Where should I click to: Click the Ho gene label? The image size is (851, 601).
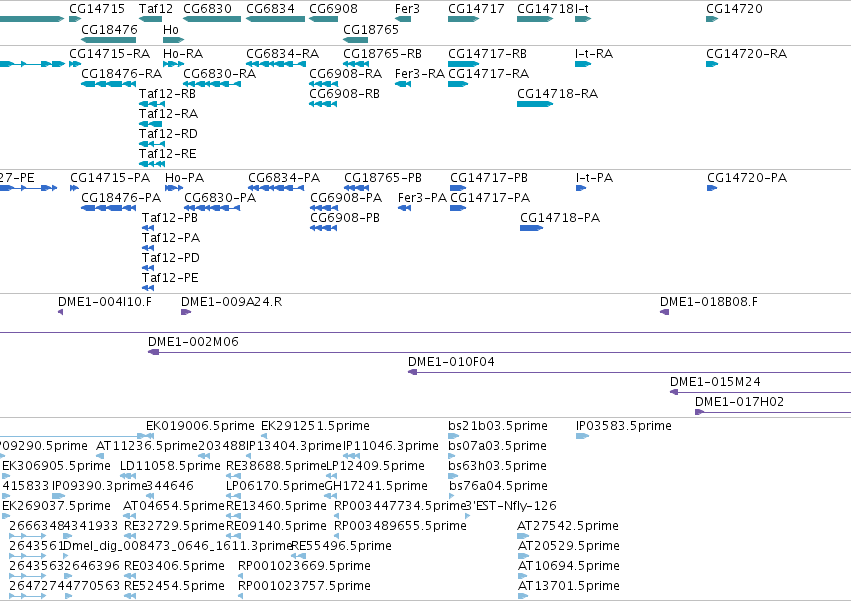tap(170, 29)
